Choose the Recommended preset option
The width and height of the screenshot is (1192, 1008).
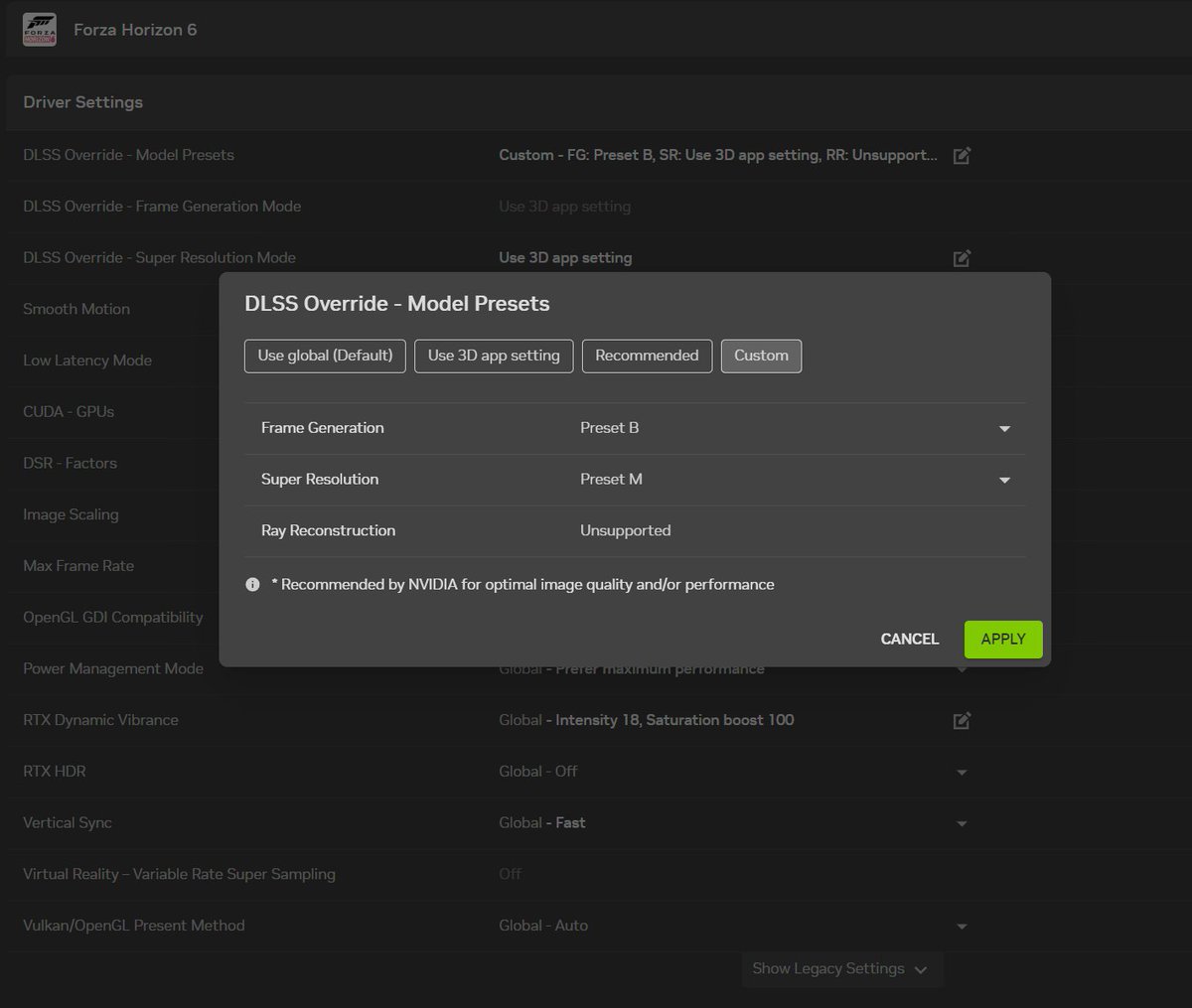[x=647, y=356]
